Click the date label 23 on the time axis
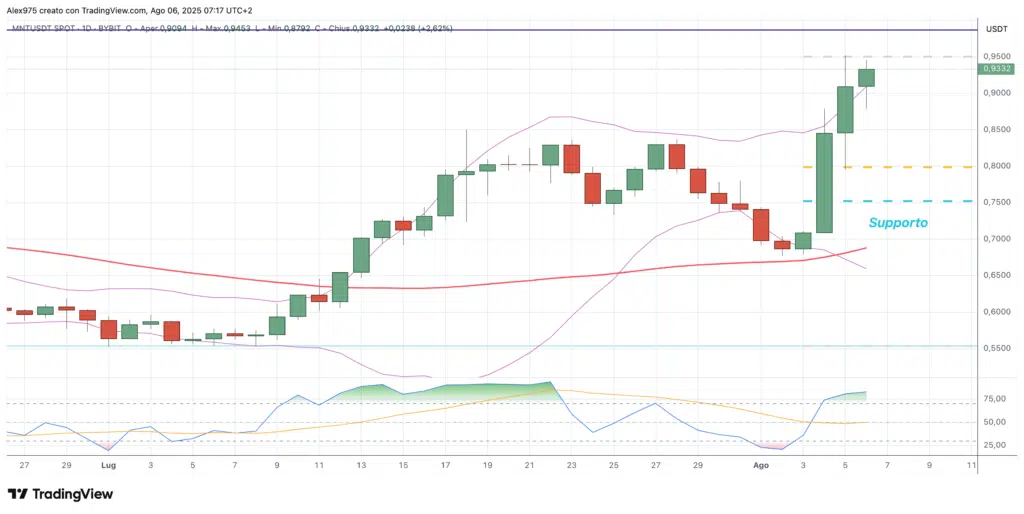Viewport: 1024px width, 514px height. [571, 465]
